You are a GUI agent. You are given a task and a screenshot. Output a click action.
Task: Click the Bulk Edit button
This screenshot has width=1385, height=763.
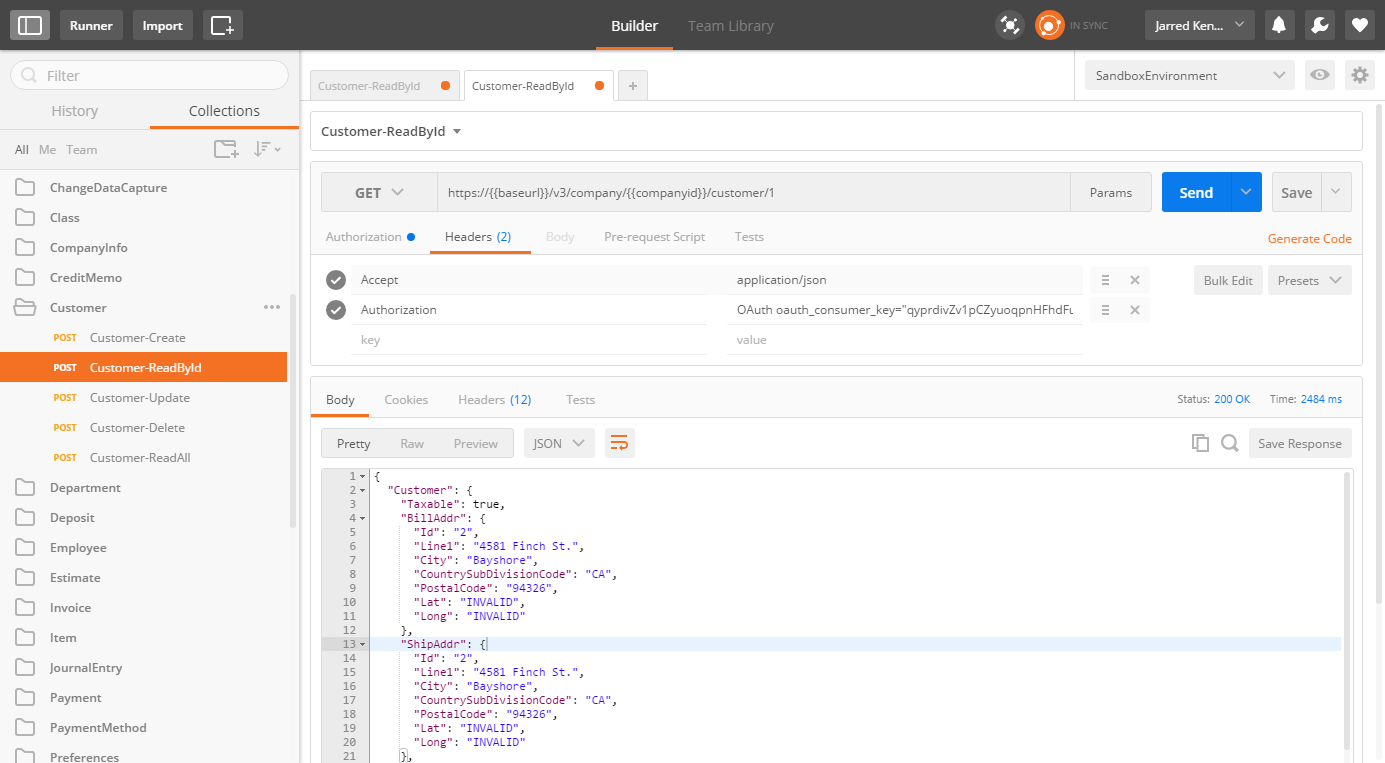[1228, 280]
